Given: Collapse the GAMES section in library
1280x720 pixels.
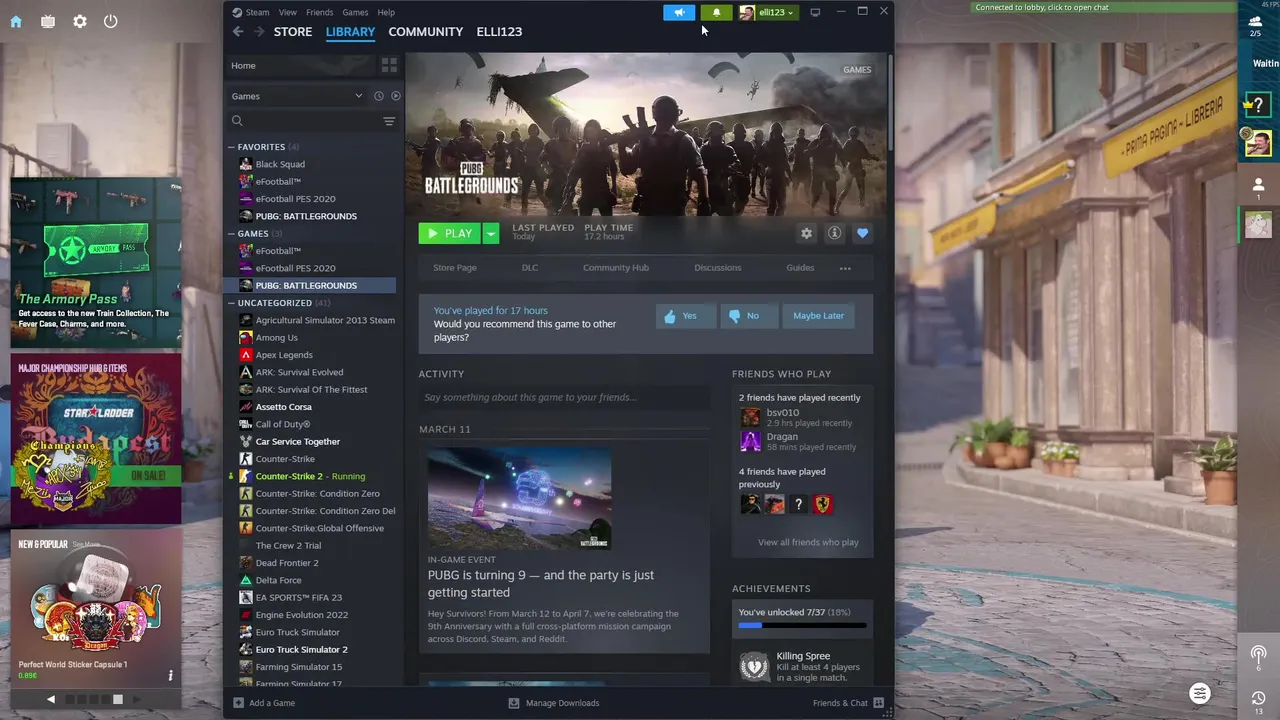Looking at the screenshot, I should [231, 234].
